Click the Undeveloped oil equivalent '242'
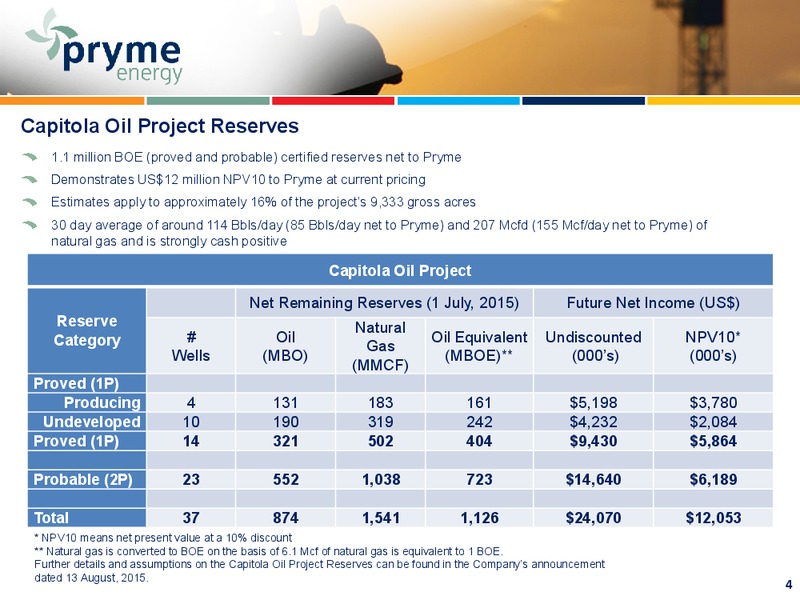The width and height of the screenshot is (800, 600). point(479,422)
